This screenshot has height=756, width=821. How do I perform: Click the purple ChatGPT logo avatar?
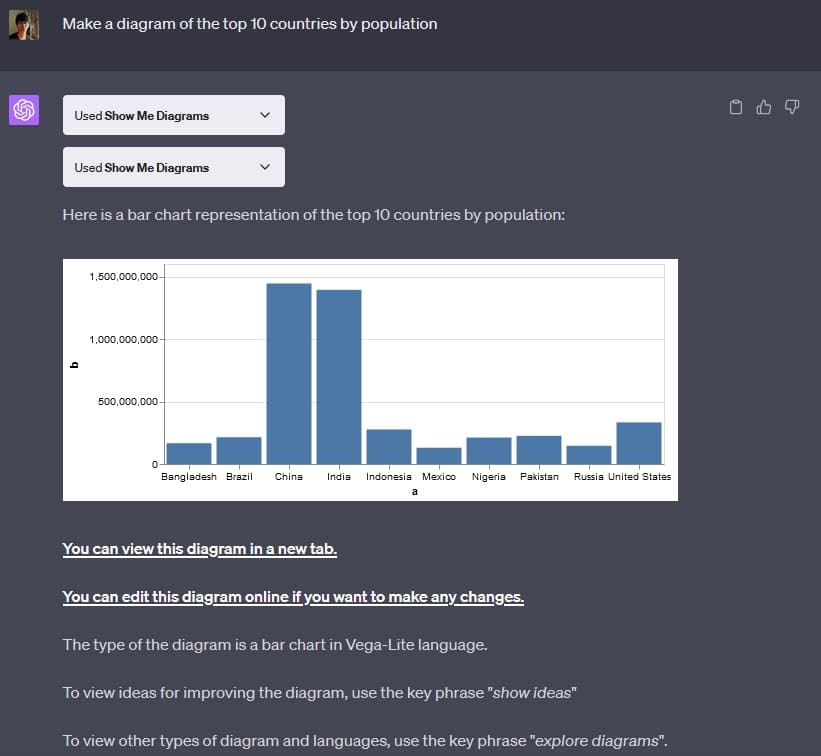(24, 109)
